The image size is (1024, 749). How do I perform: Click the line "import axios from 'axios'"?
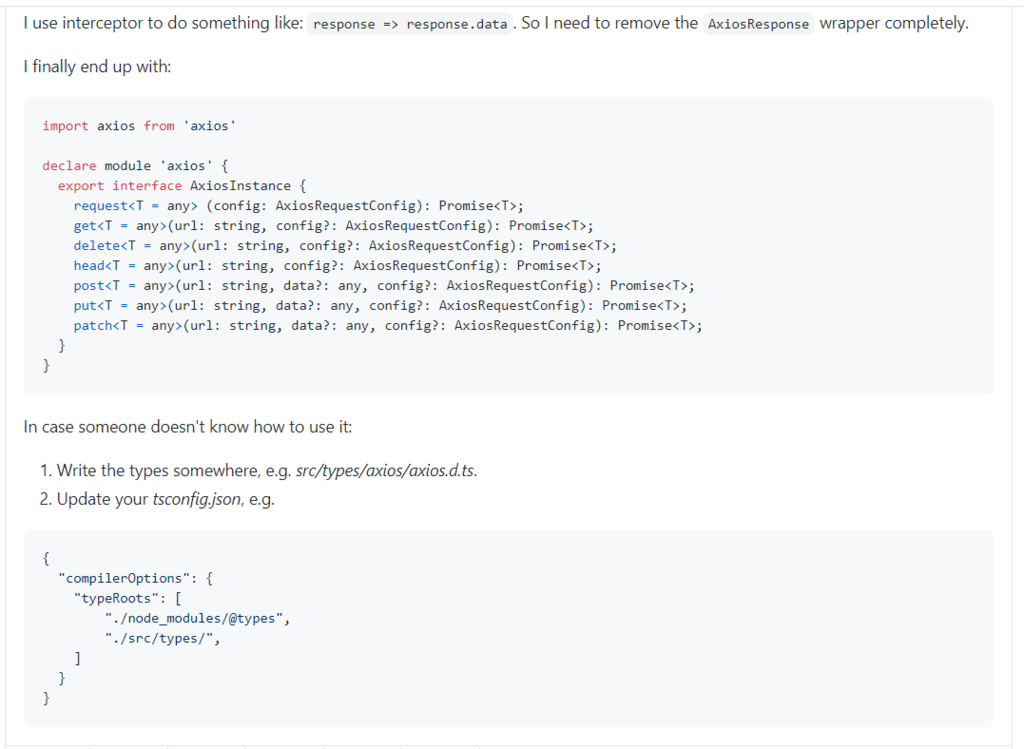pos(139,125)
